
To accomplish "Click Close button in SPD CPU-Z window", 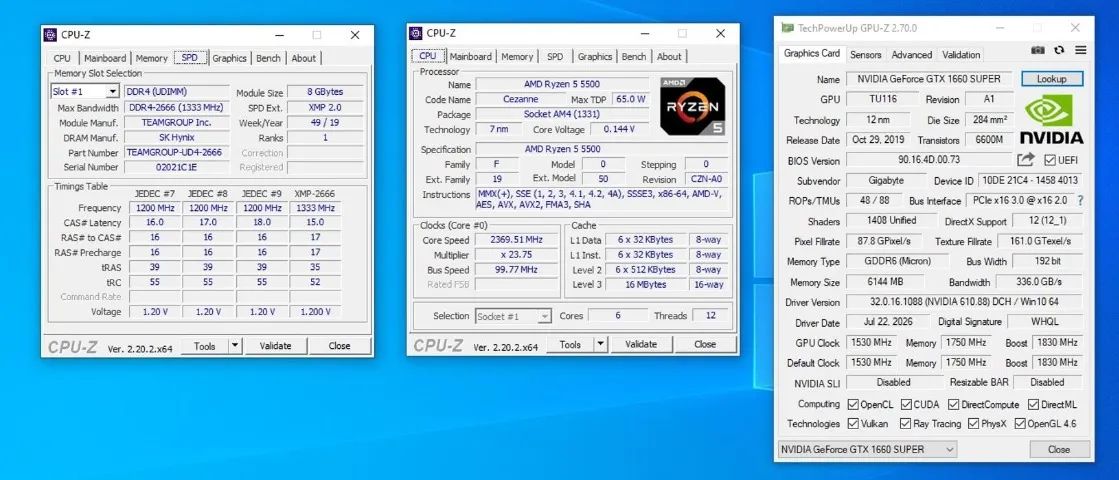I will click(340, 346).
